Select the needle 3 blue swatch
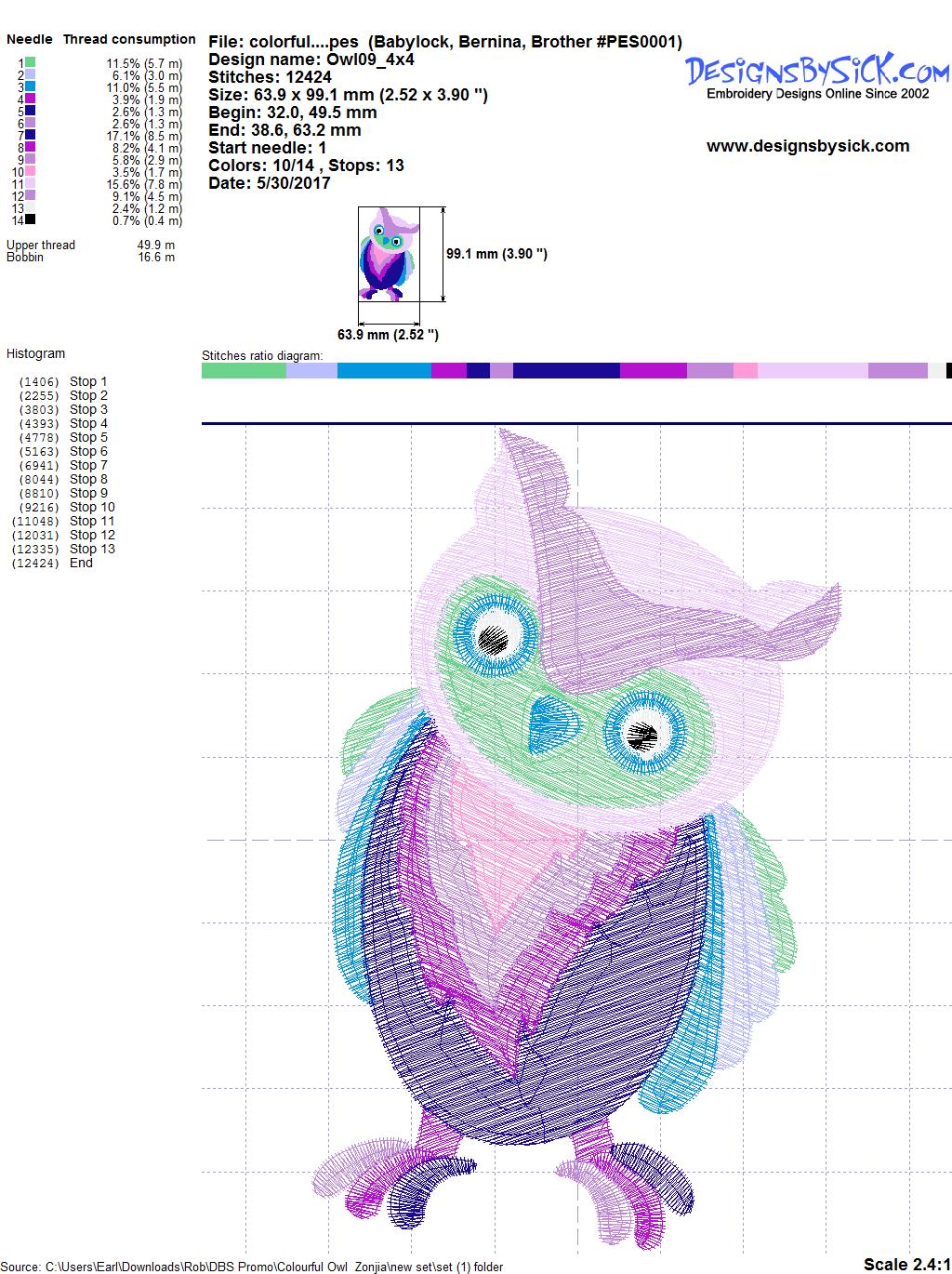The height and width of the screenshot is (1274, 952). pyautogui.click(x=31, y=87)
